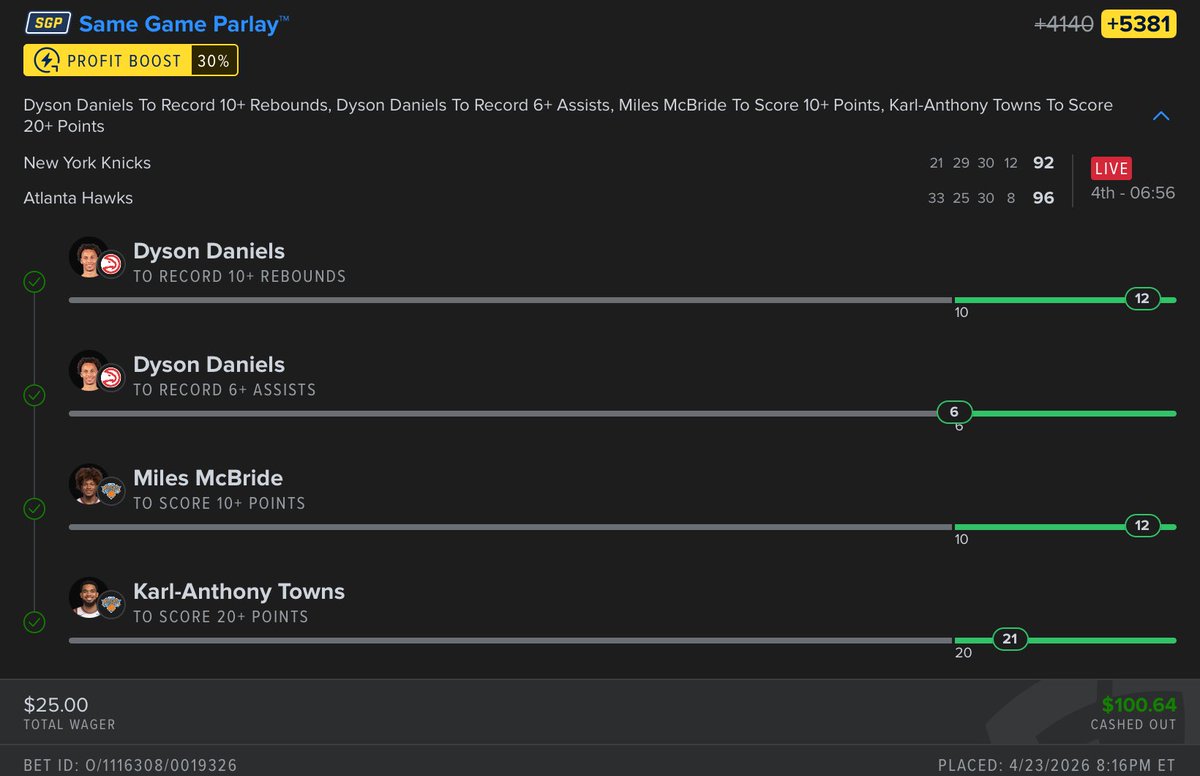Click the Atlanta Hawks team name
The image size is (1200, 776).
(x=78, y=198)
